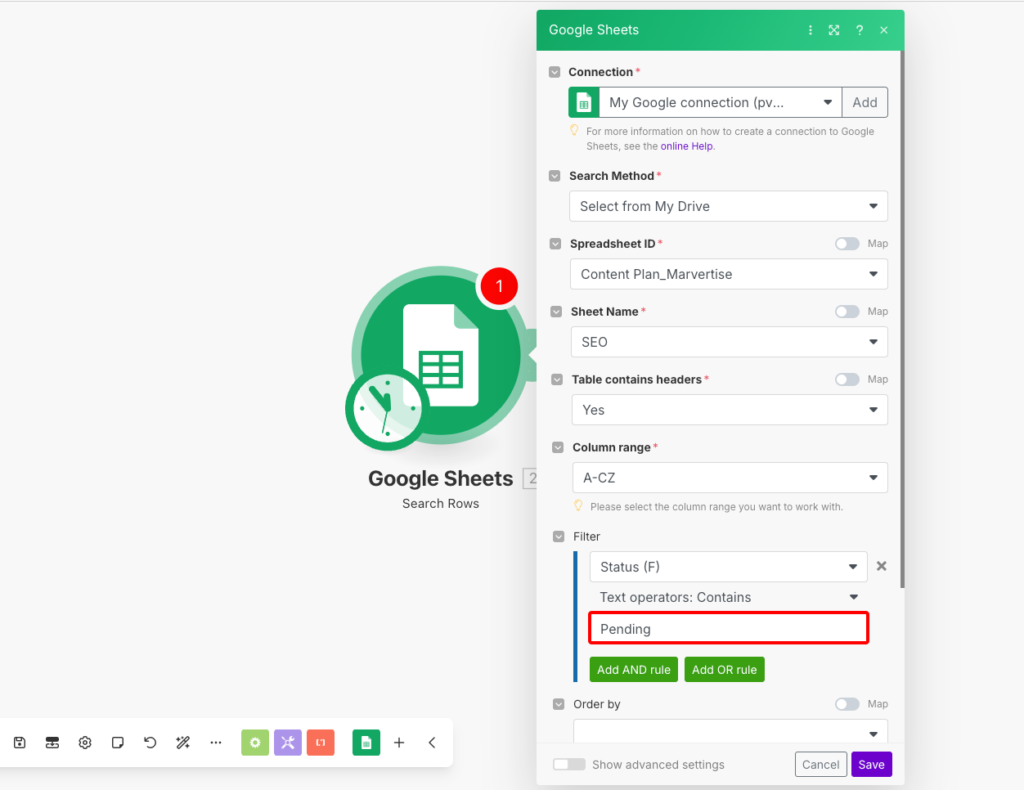Toggle the Search Method field checkbox
Screen dimensions: 1024x790
point(555,176)
